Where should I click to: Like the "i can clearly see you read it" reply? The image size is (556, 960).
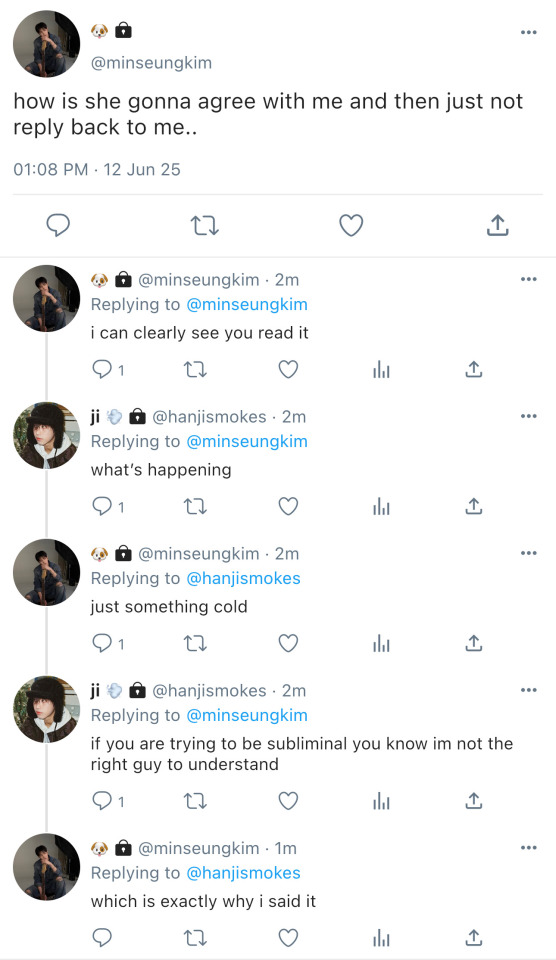point(288,370)
